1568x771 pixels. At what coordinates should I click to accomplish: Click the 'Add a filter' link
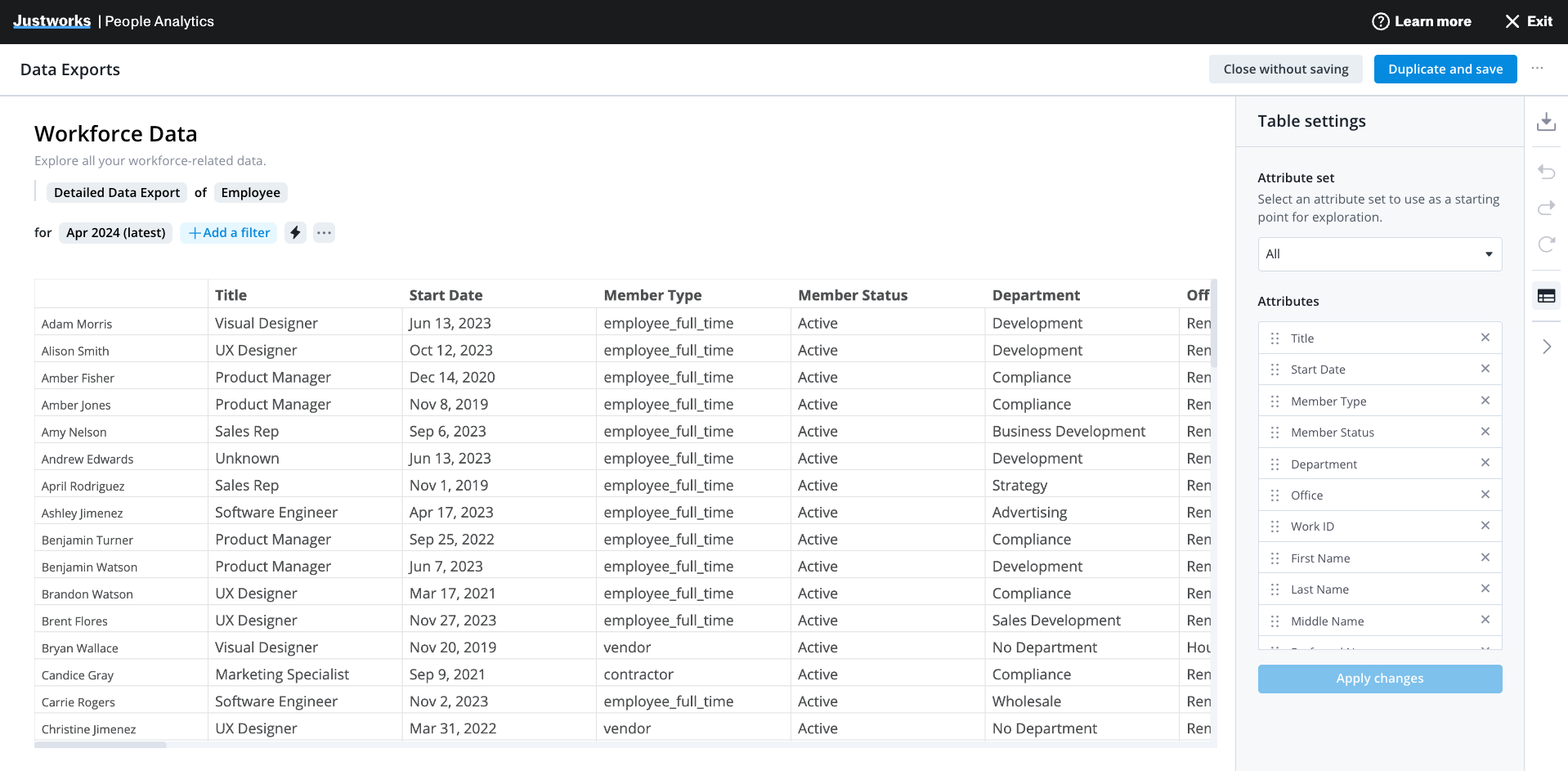228,232
